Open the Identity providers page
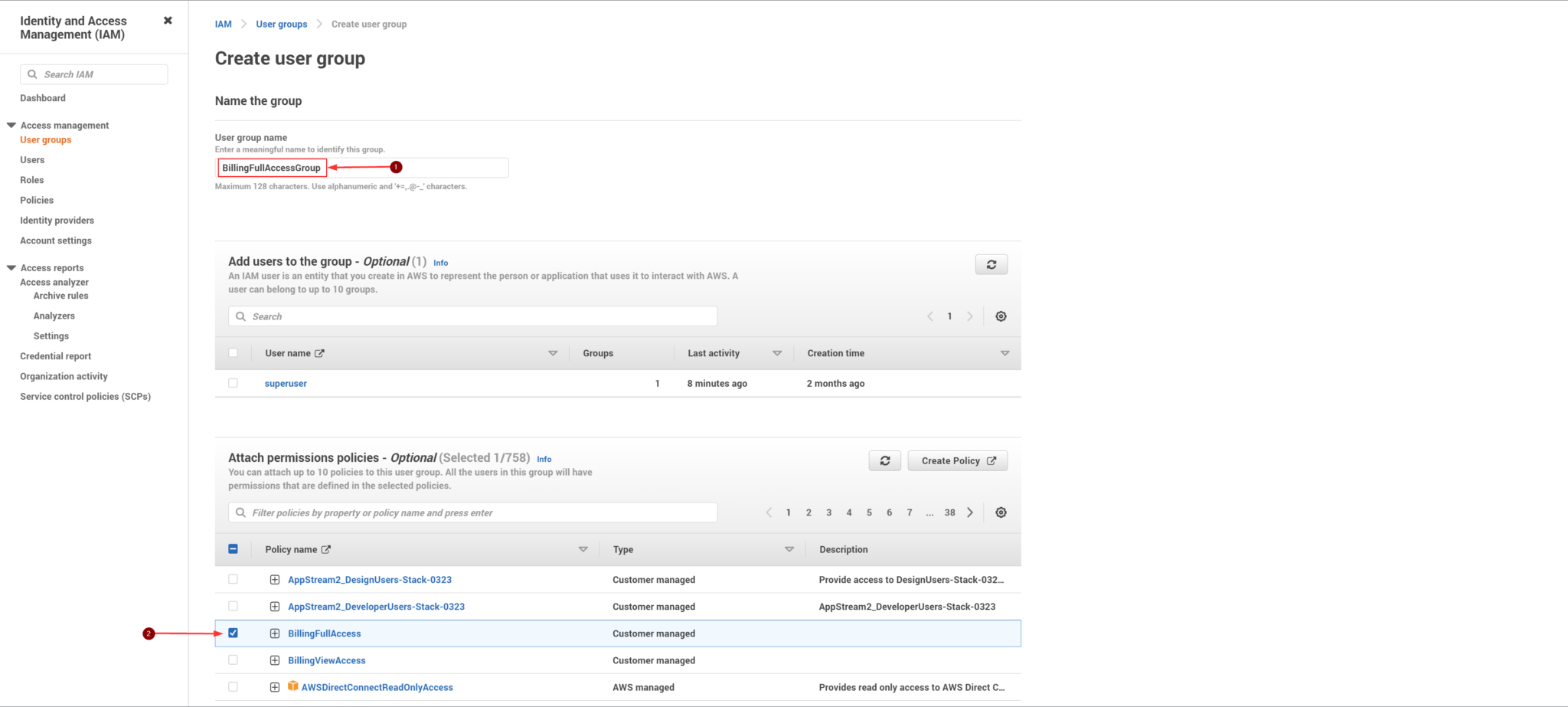This screenshot has width=1568, height=707. [57, 220]
